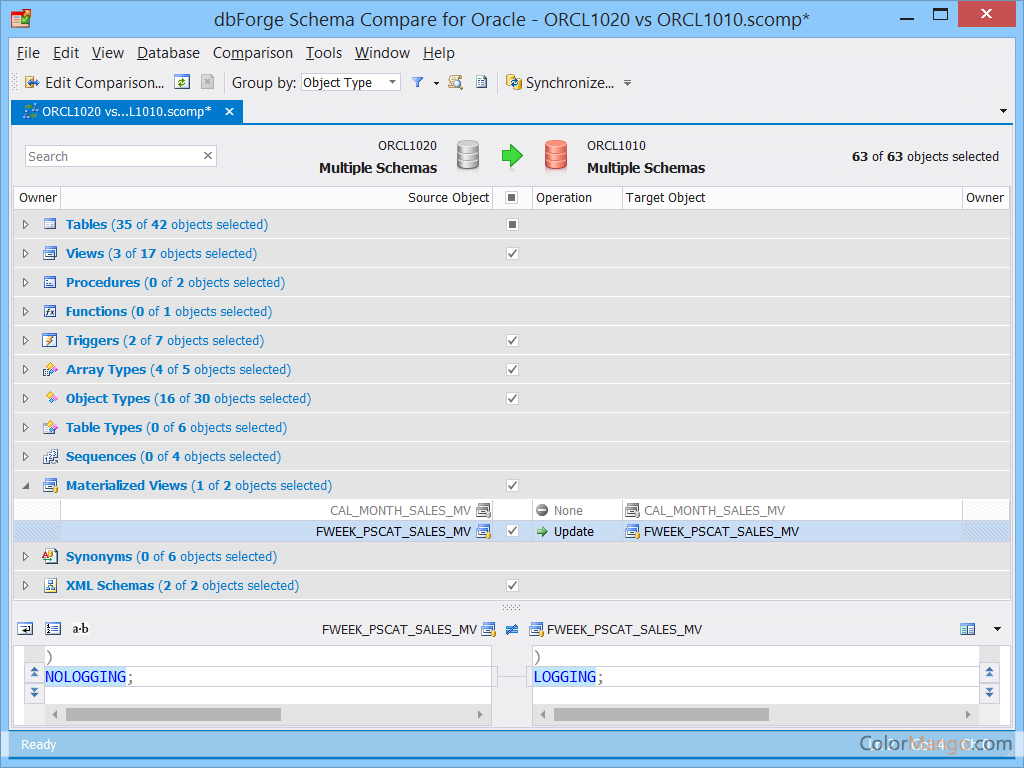Open the filter icon in toolbar

[x=418, y=82]
